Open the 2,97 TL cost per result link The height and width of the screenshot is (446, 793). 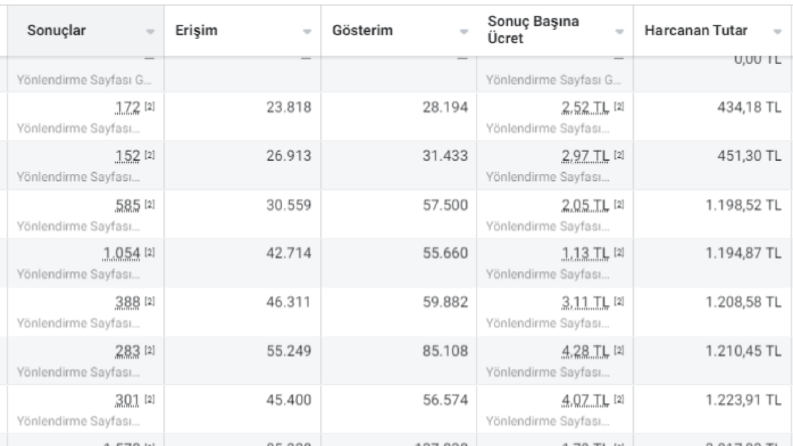tap(585, 156)
